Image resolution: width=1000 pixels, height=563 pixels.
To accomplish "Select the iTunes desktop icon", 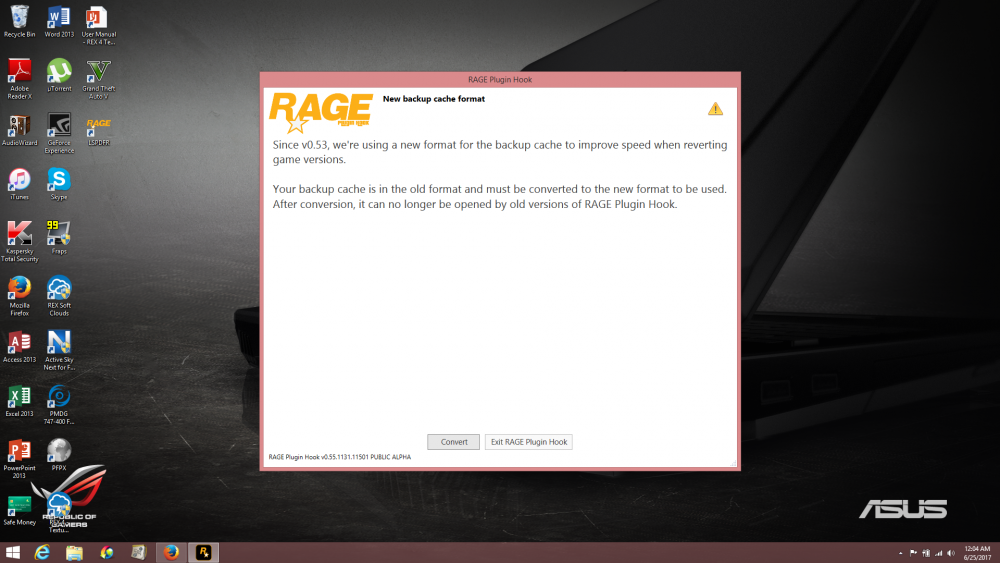I will pyautogui.click(x=19, y=184).
